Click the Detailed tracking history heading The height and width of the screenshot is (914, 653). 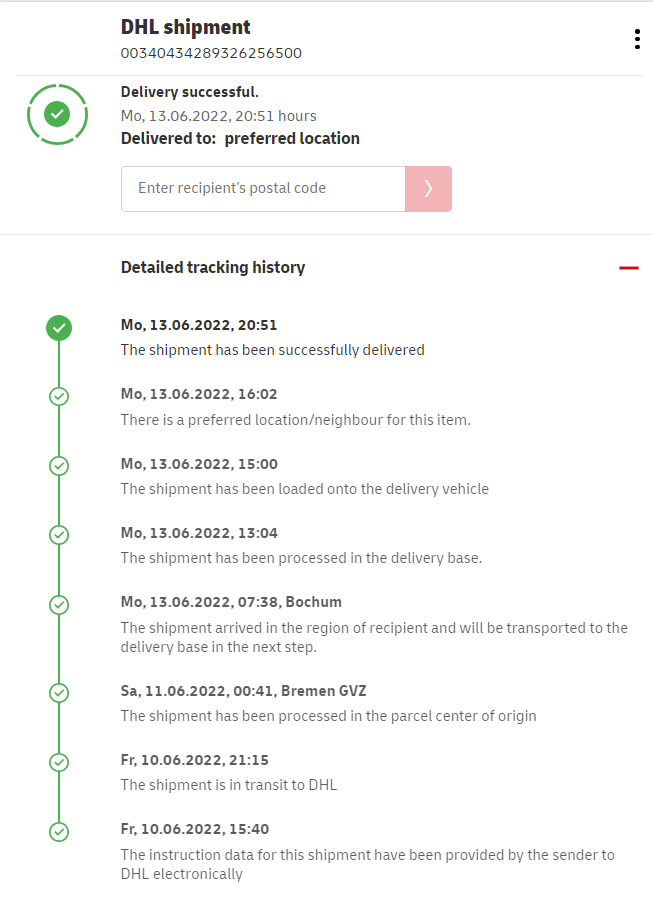click(213, 267)
